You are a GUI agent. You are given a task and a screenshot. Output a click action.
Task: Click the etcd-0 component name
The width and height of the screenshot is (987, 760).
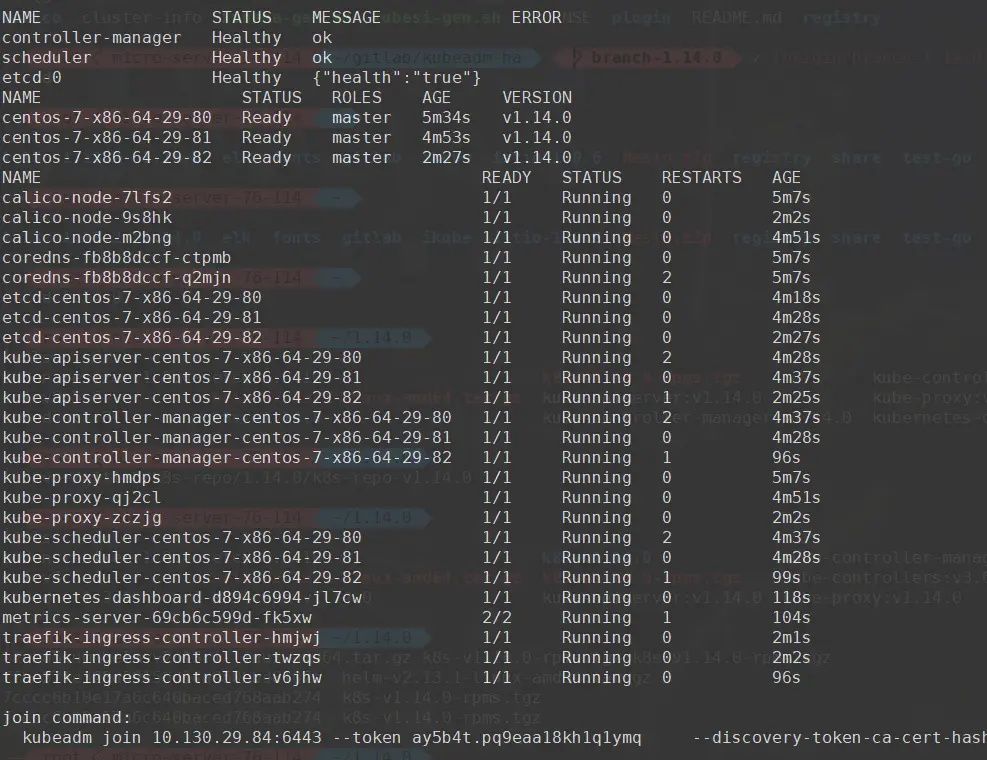coord(31,77)
